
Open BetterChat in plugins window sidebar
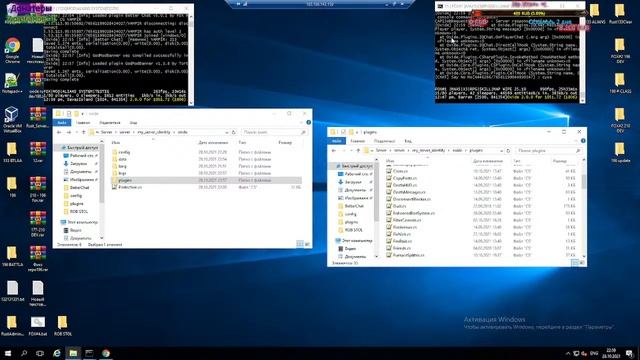click(x=353, y=206)
